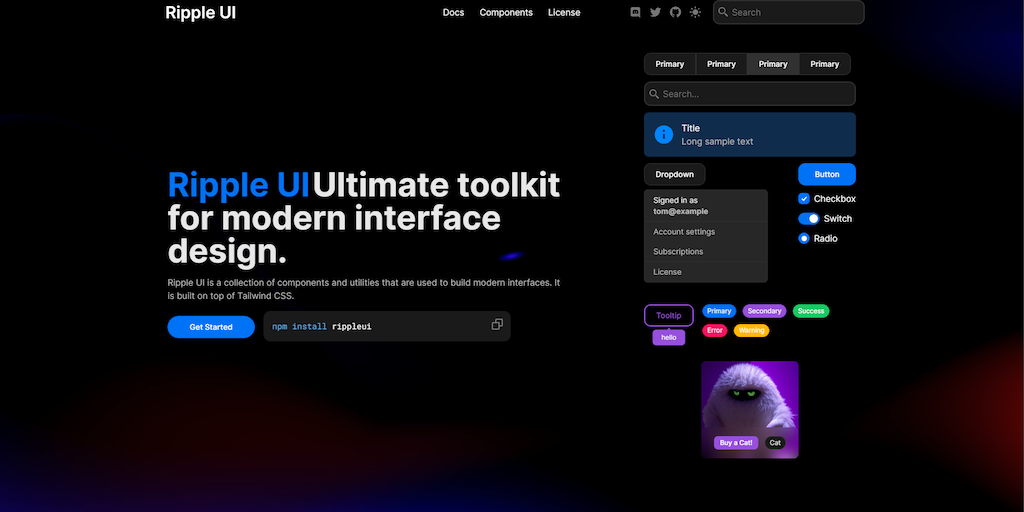The width and height of the screenshot is (1024, 512).
Task: Turn off the Switch toggle
Action: pos(808,219)
